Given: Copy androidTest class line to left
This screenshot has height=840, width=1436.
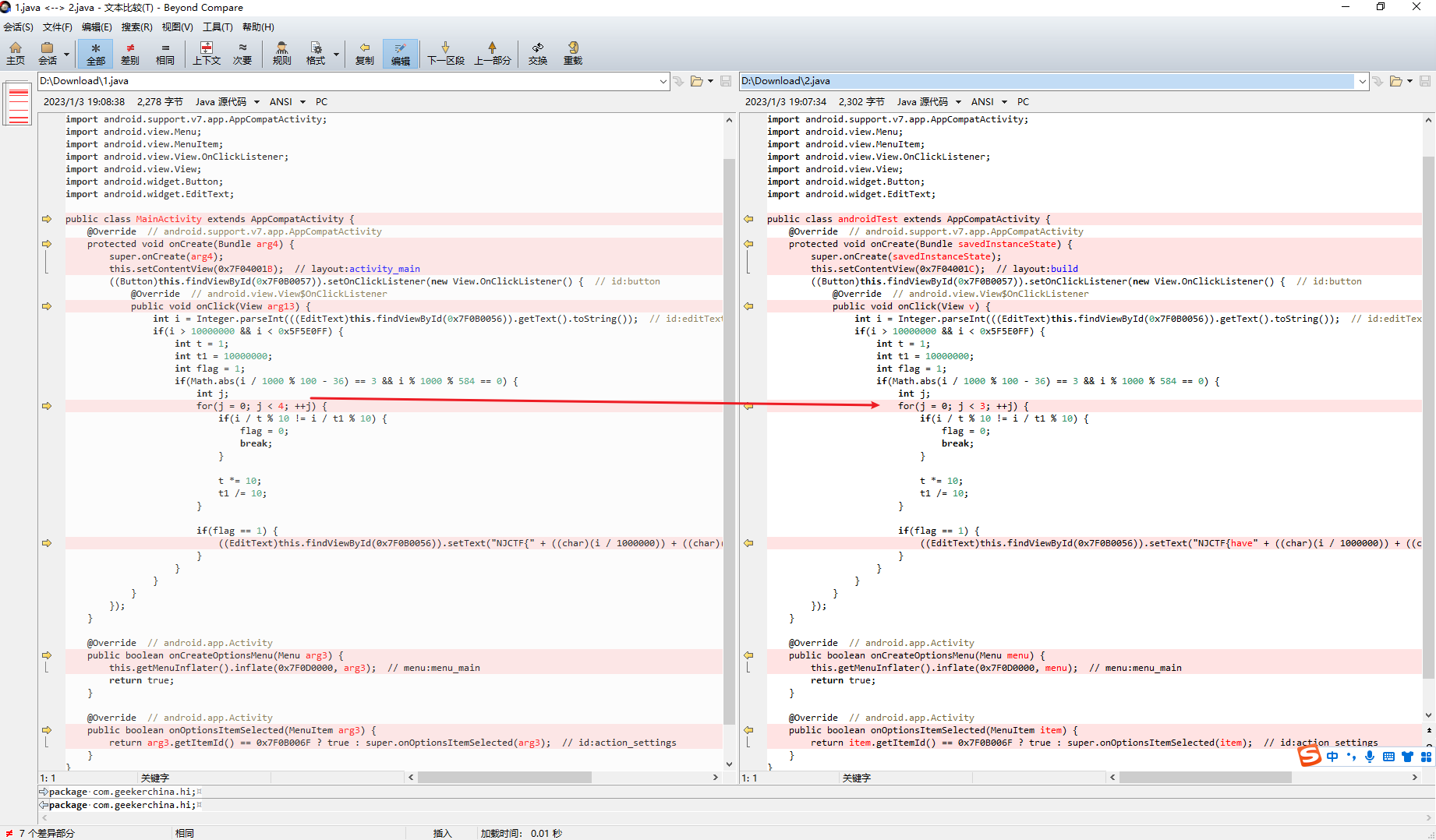Looking at the screenshot, I should tap(748, 219).
